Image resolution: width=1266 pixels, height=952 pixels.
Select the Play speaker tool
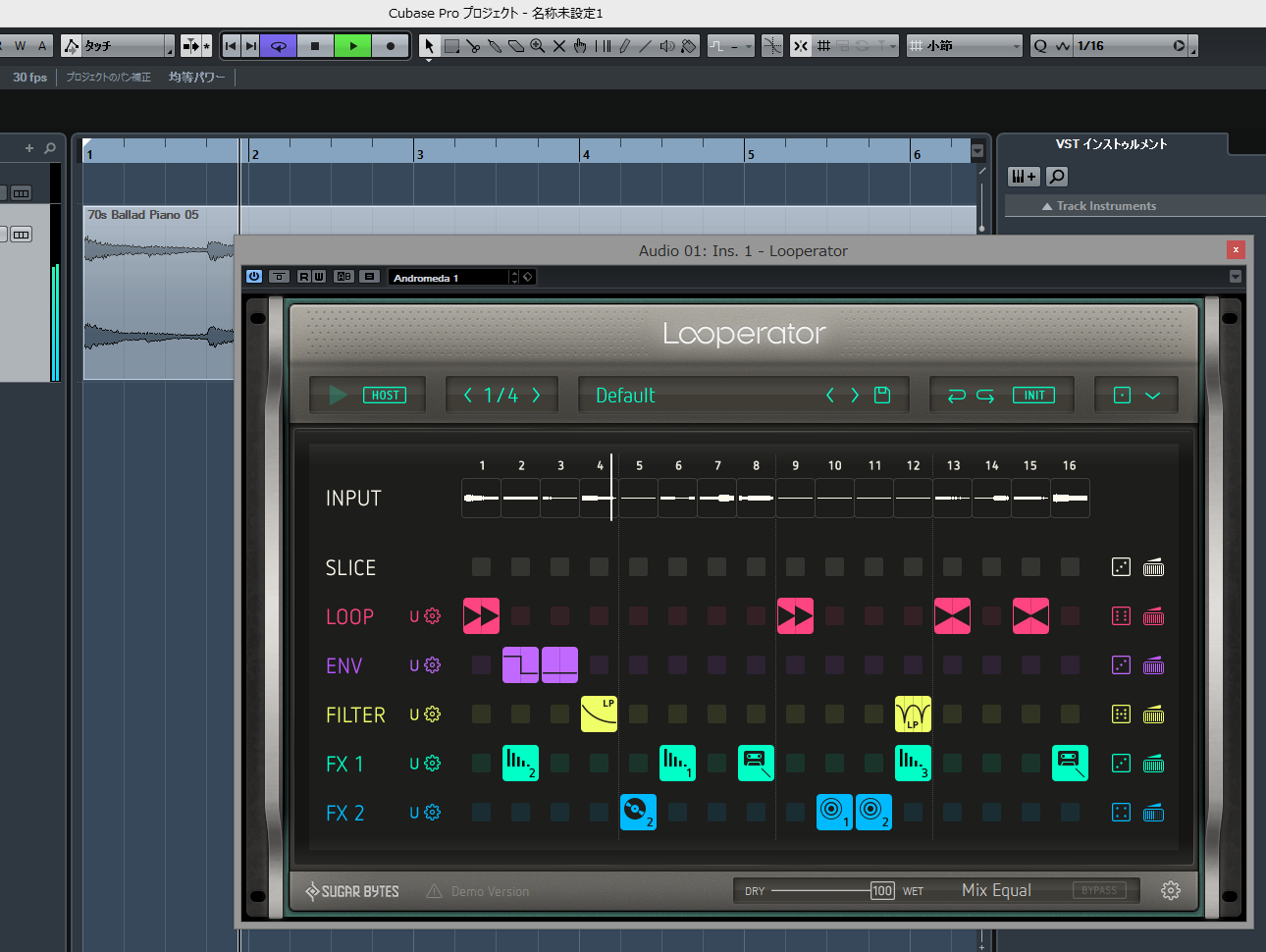click(x=667, y=46)
